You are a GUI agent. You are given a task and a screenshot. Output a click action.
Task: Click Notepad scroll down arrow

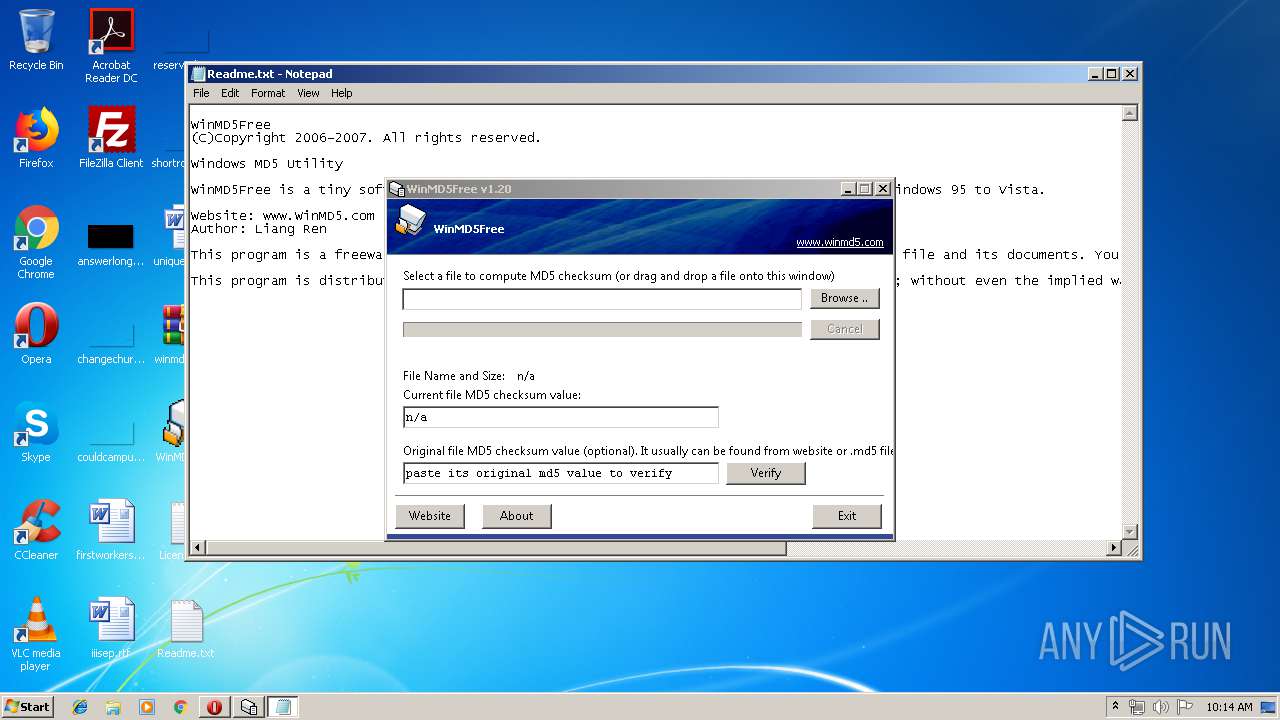pyautogui.click(x=1130, y=532)
